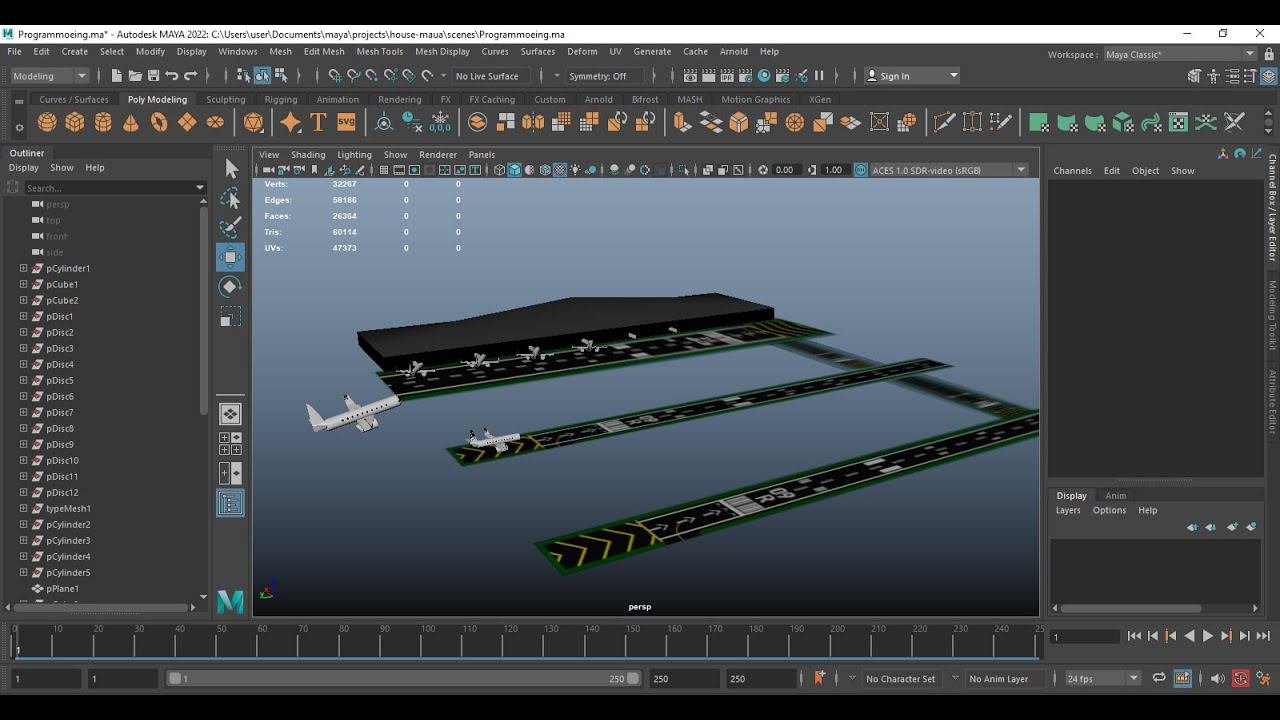1280x720 pixels.
Task: Create a polygon plane from the shelf
Action: coord(187,122)
